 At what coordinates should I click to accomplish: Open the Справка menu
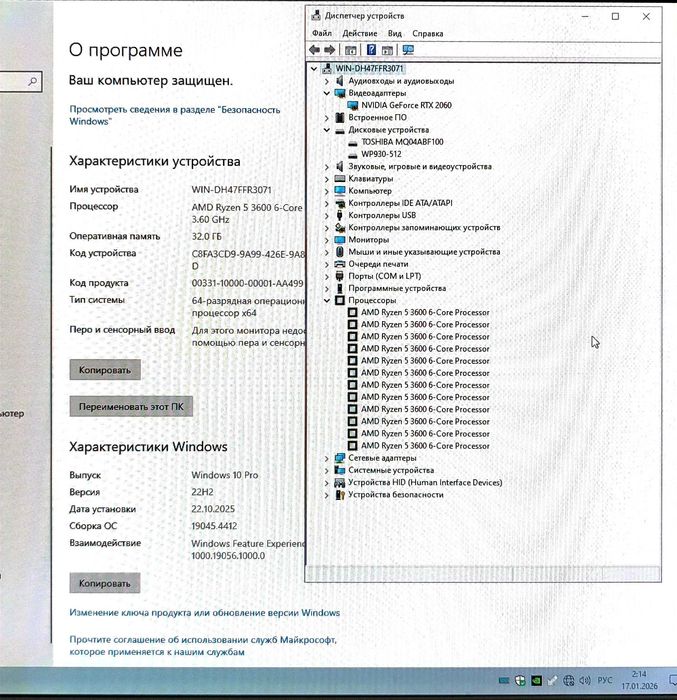427,33
